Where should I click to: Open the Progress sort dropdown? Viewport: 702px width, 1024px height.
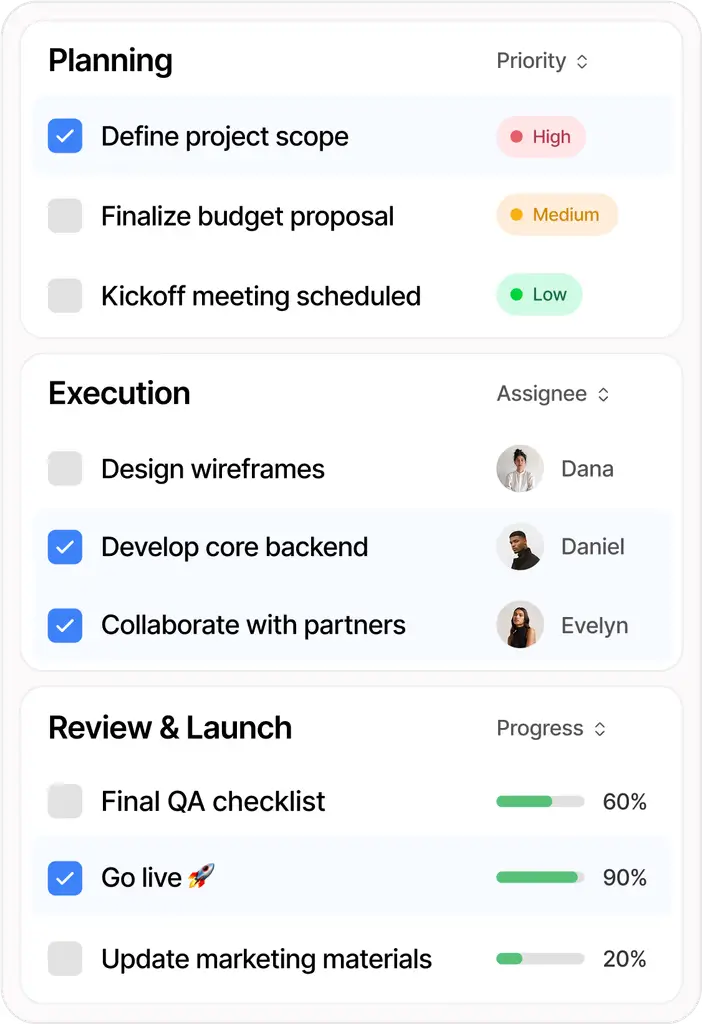coord(551,728)
